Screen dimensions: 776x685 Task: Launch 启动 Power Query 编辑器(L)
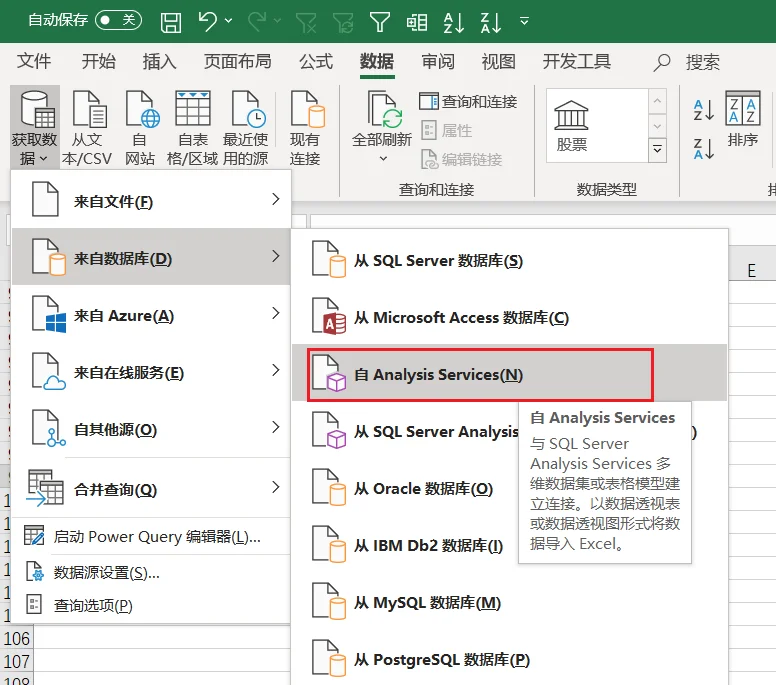pos(151,537)
